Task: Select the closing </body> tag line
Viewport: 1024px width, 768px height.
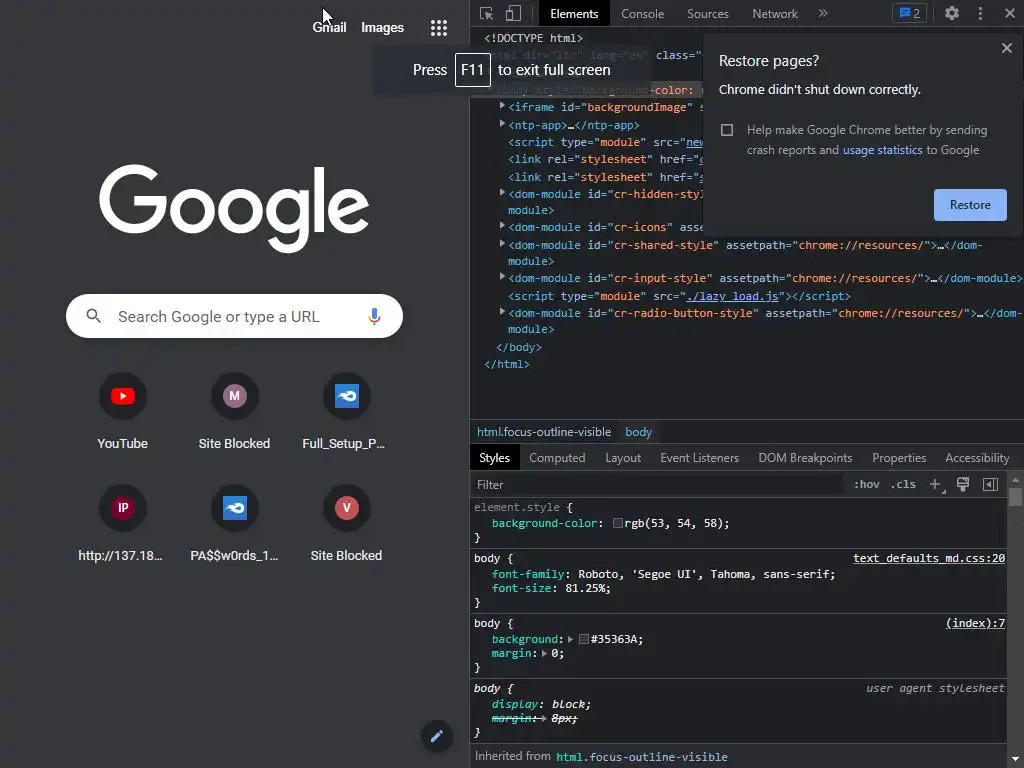Action: pos(519,347)
